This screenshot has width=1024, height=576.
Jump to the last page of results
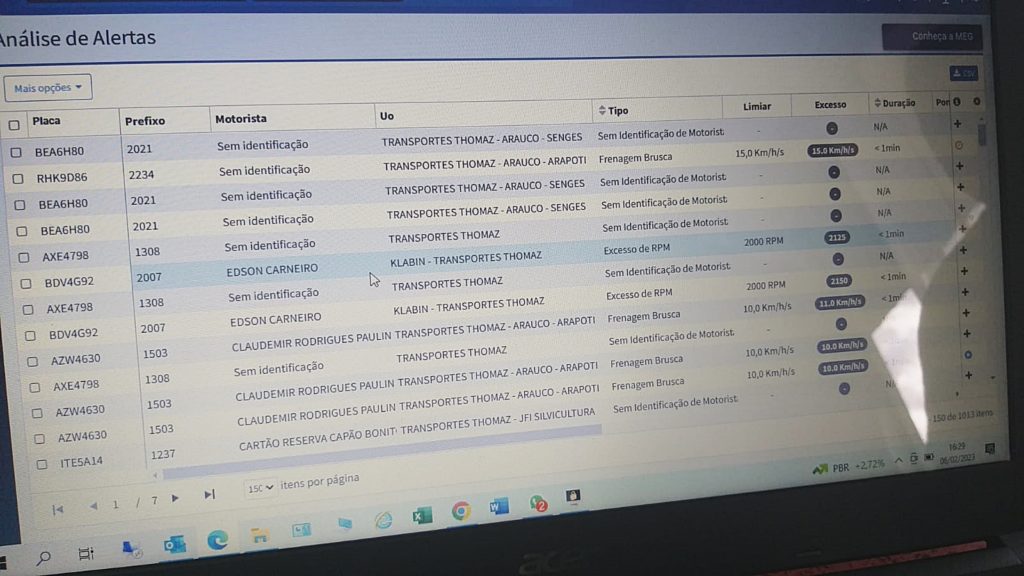(x=208, y=494)
